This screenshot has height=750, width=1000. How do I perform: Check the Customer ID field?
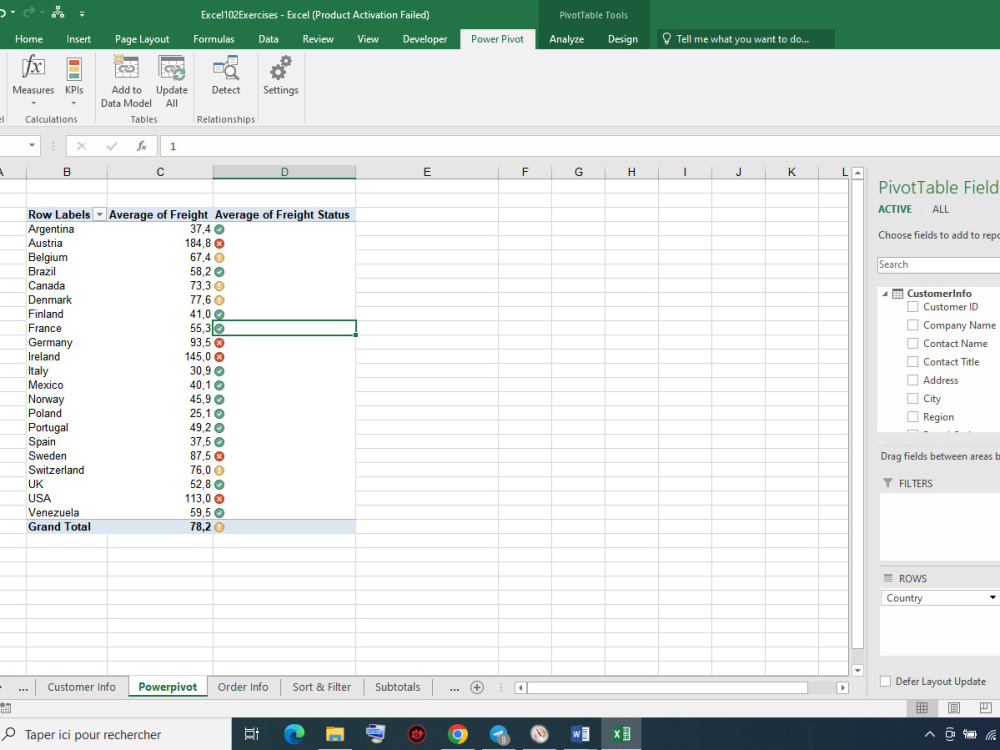tap(913, 307)
